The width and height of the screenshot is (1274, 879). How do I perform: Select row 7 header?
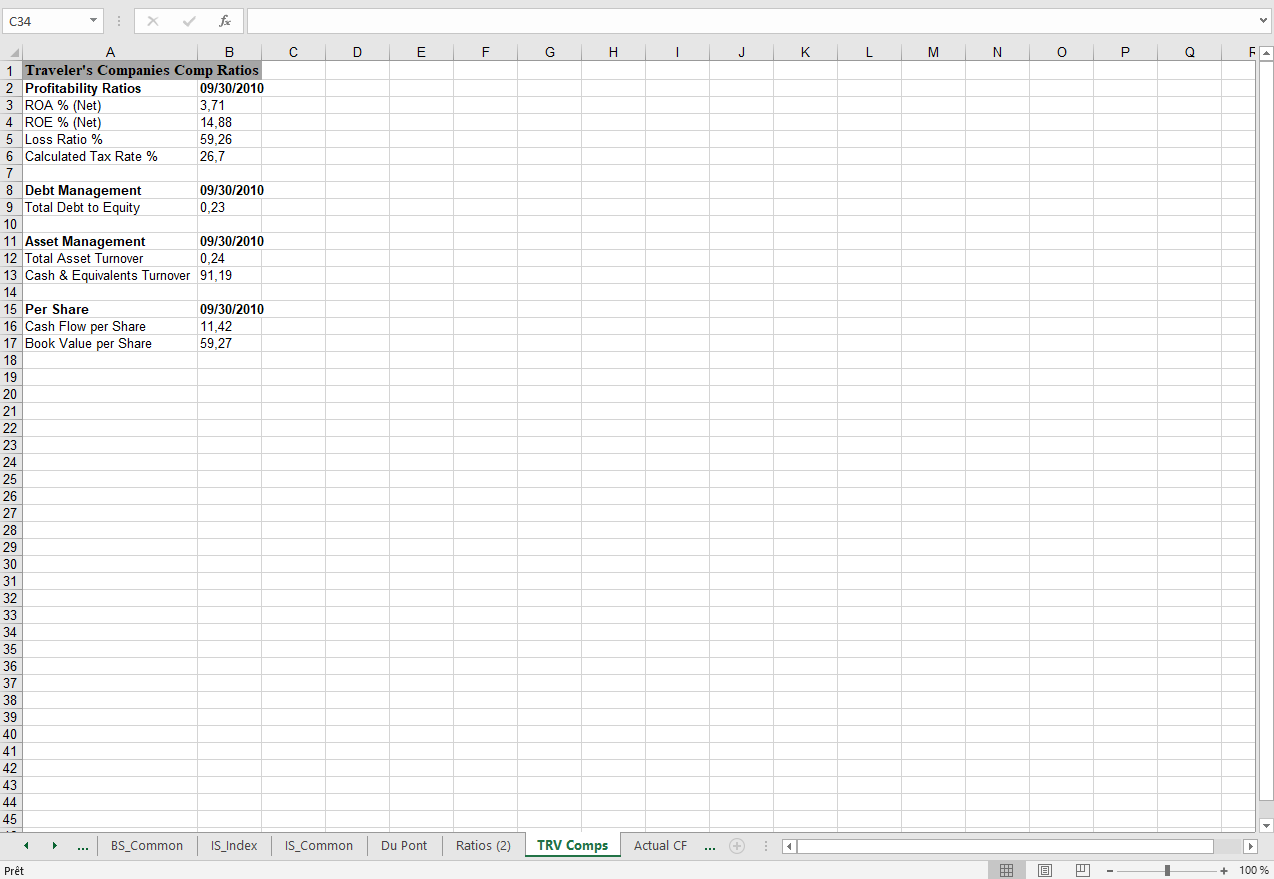click(11, 173)
